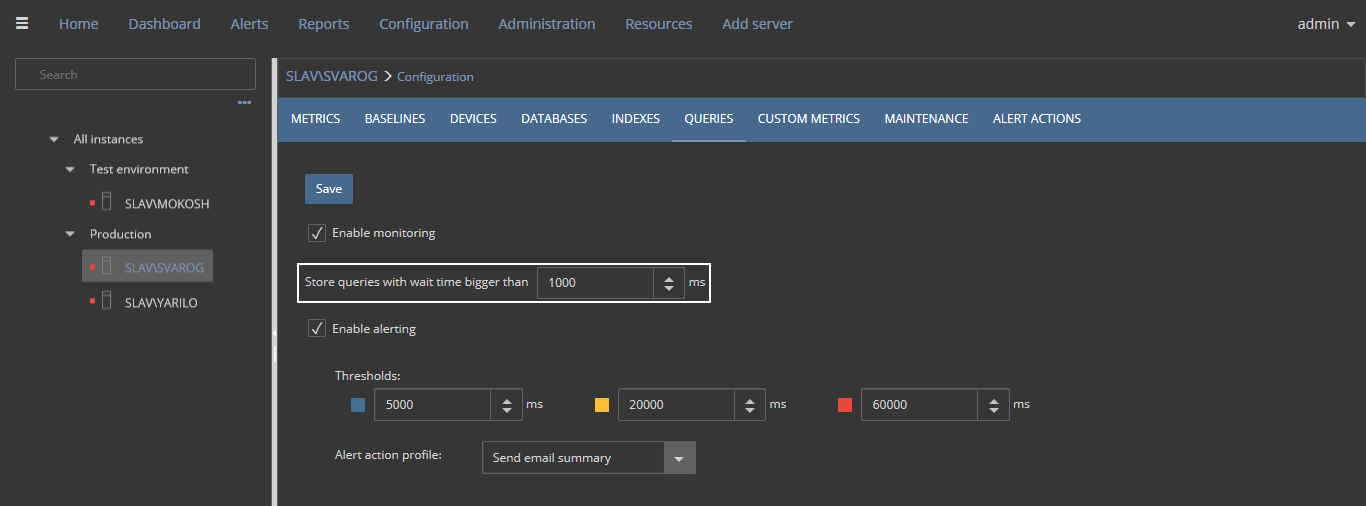Collapse the Test environment tree group

pos(70,170)
